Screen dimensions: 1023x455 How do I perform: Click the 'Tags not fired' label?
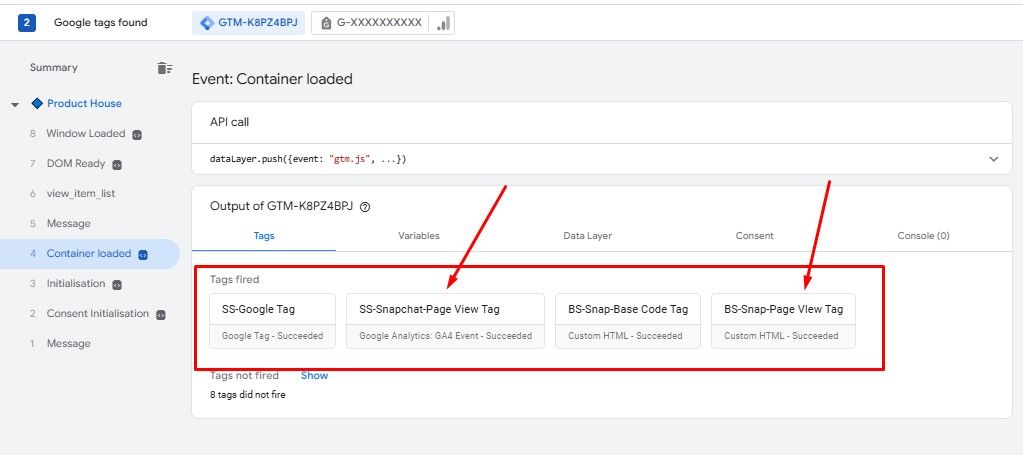click(x=244, y=375)
